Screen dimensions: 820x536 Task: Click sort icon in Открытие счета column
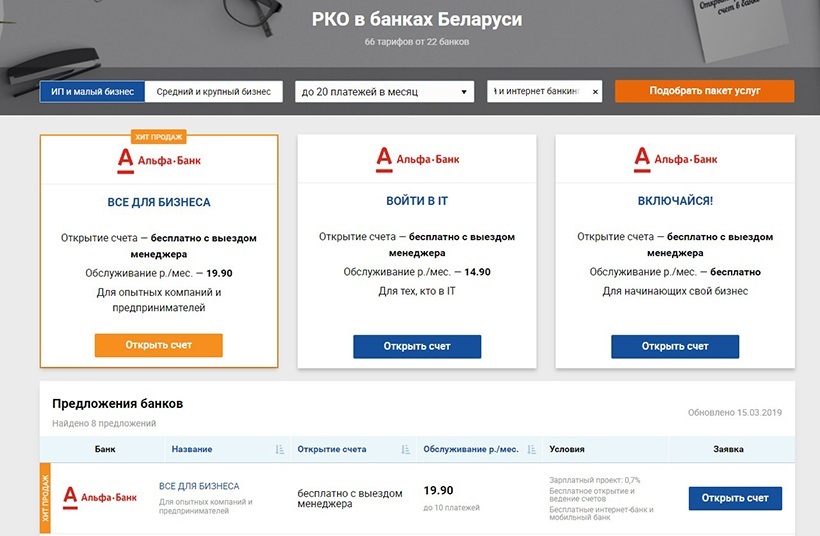coord(405,450)
